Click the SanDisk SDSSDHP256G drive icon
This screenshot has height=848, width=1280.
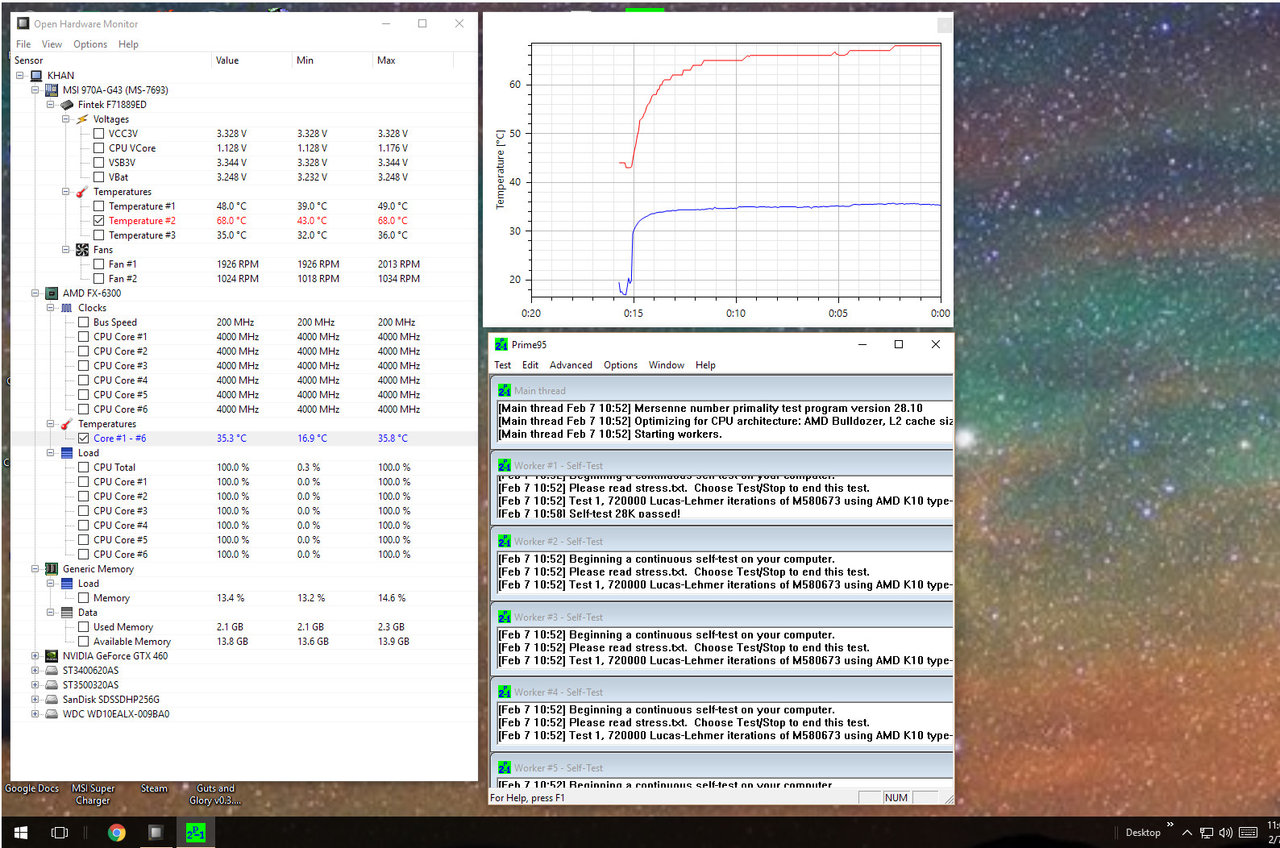[51, 700]
